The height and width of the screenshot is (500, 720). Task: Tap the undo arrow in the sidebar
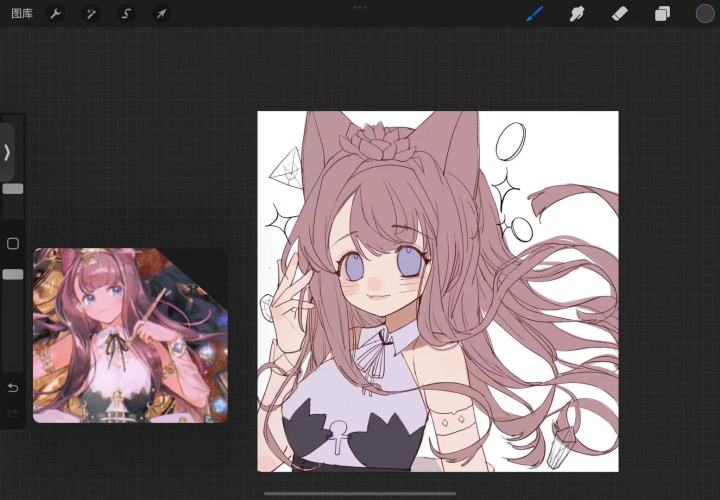[x=13, y=388]
